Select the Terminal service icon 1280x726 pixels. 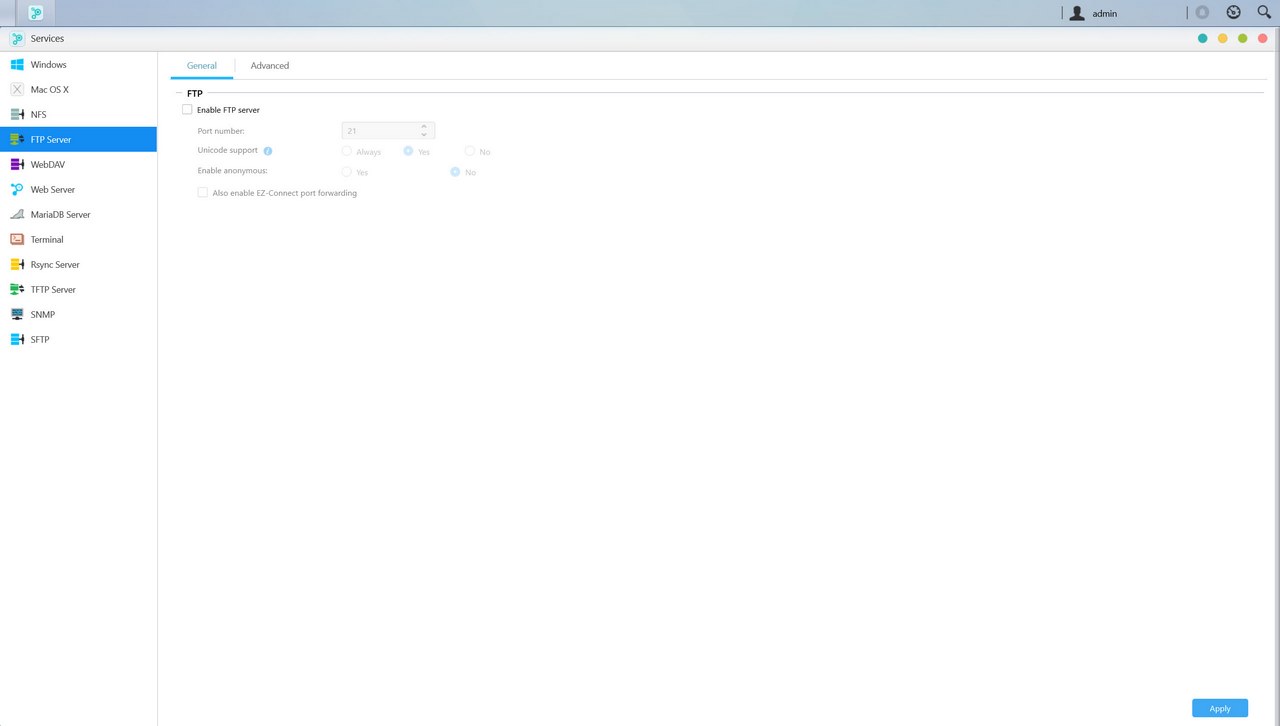tap(17, 239)
